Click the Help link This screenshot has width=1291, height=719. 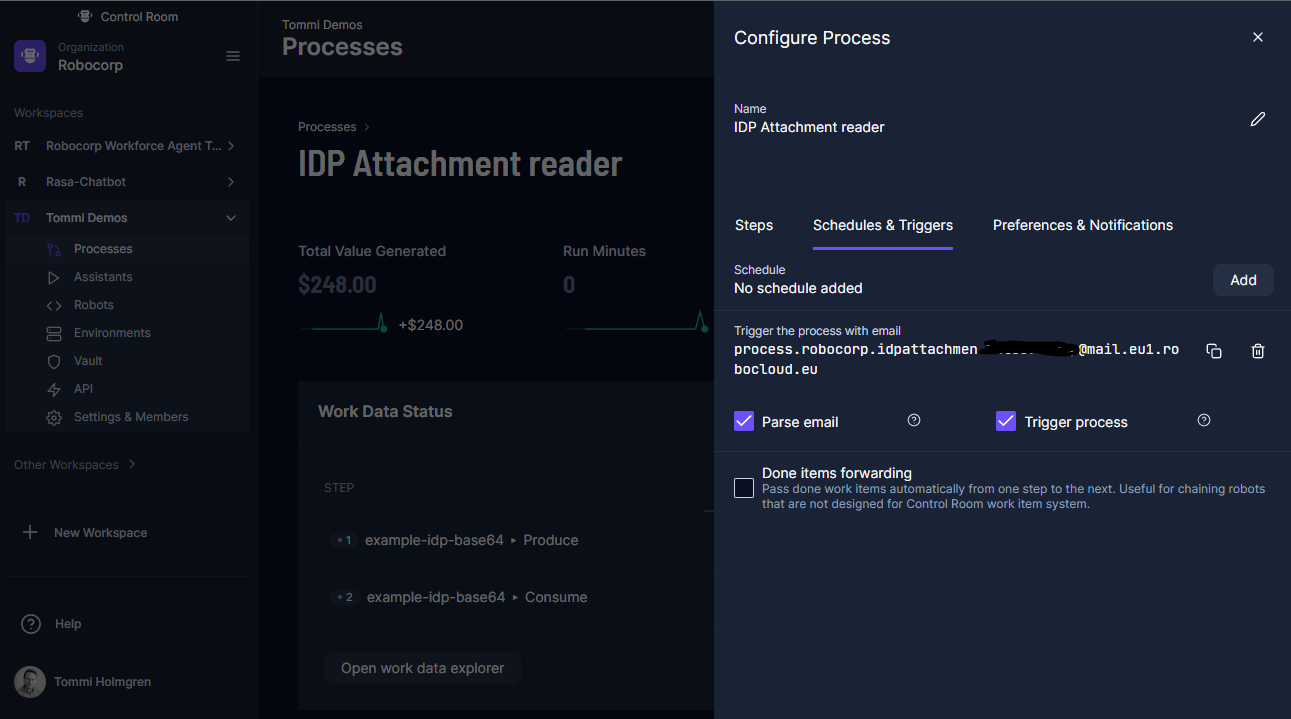(68, 624)
